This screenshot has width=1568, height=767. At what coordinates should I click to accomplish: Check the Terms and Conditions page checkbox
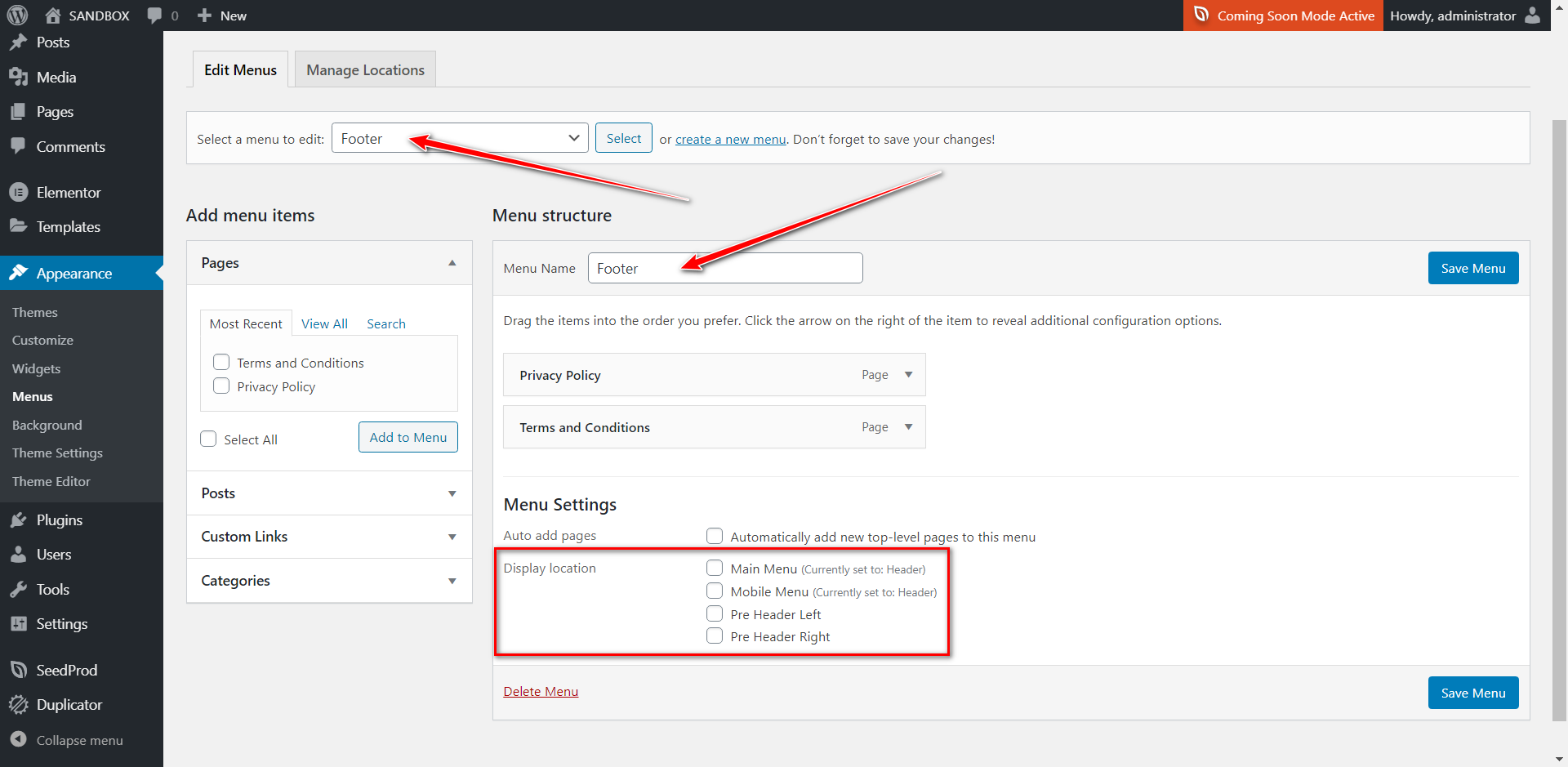pos(221,362)
